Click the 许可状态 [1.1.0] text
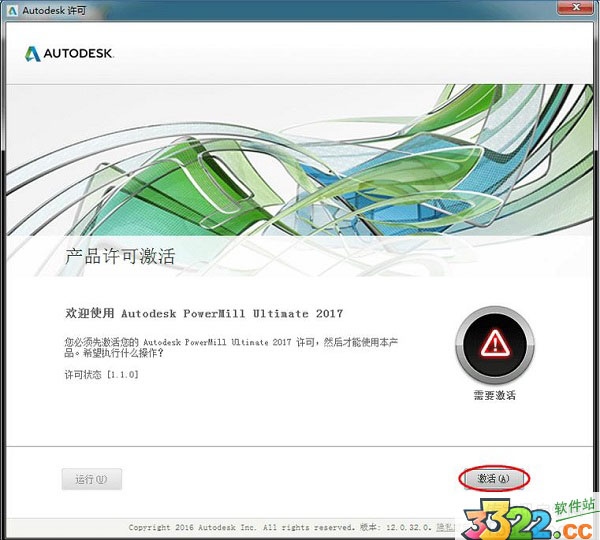Screen dimensions: 600x540 tap(101, 374)
